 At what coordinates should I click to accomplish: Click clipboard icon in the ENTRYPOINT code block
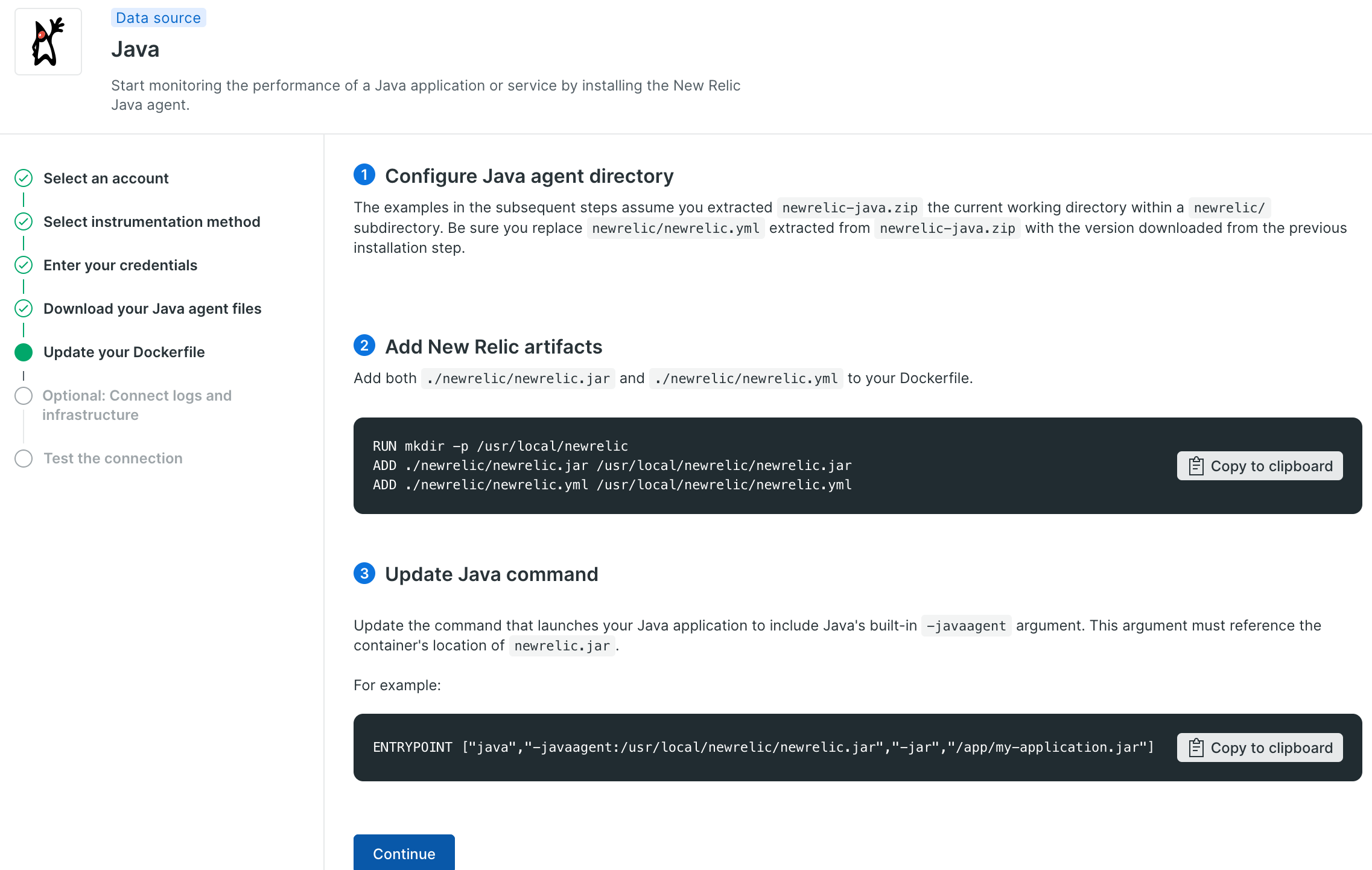point(1196,748)
